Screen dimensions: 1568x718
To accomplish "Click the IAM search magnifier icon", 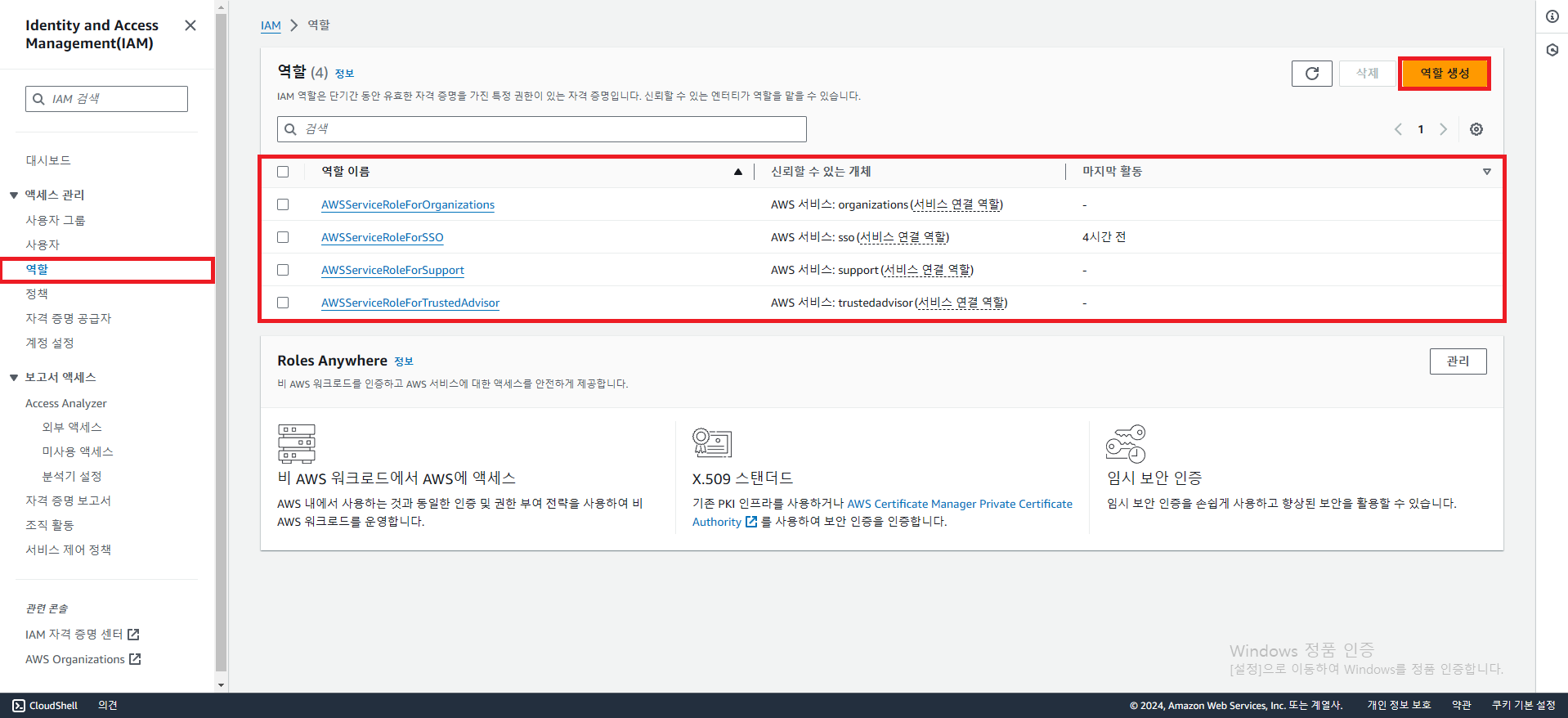I will click(38, 99).
